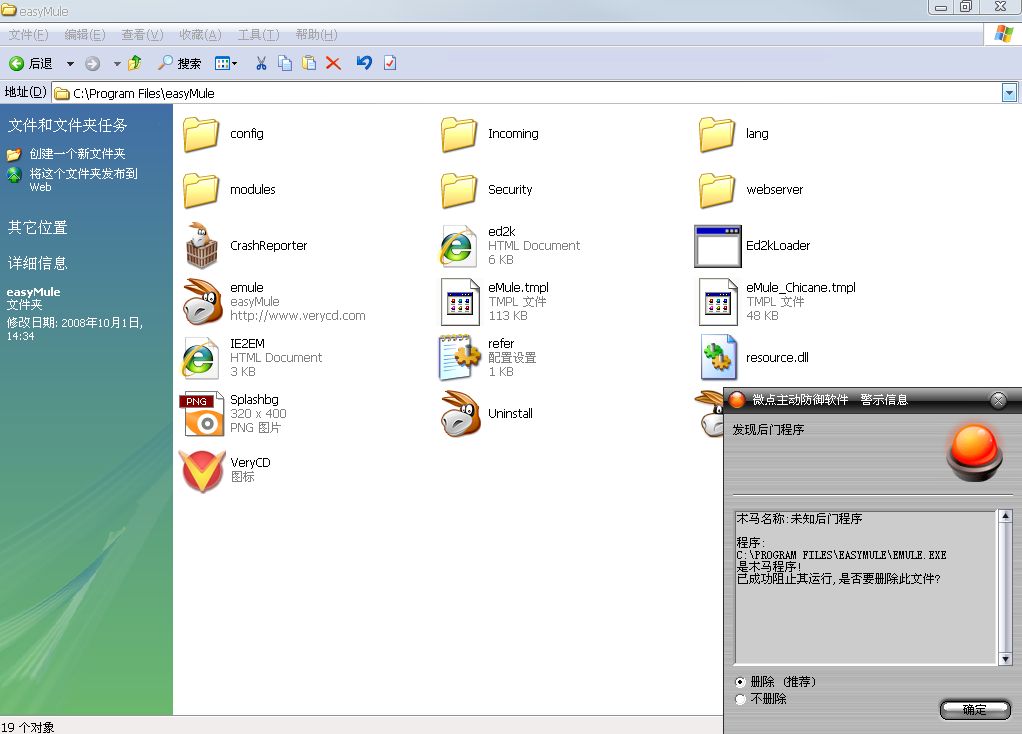Select the Security folder
Screen dimensions: 1022x734
tap(486, 190)
